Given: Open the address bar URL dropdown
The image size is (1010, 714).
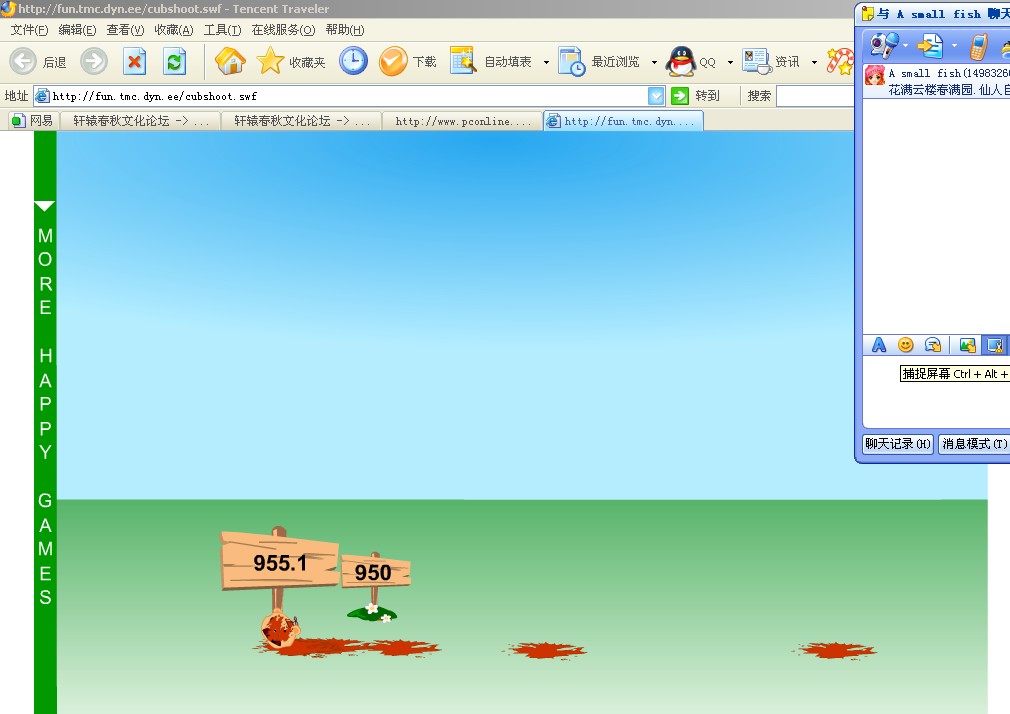Looking at the screenshot, I should coord(656,96).
